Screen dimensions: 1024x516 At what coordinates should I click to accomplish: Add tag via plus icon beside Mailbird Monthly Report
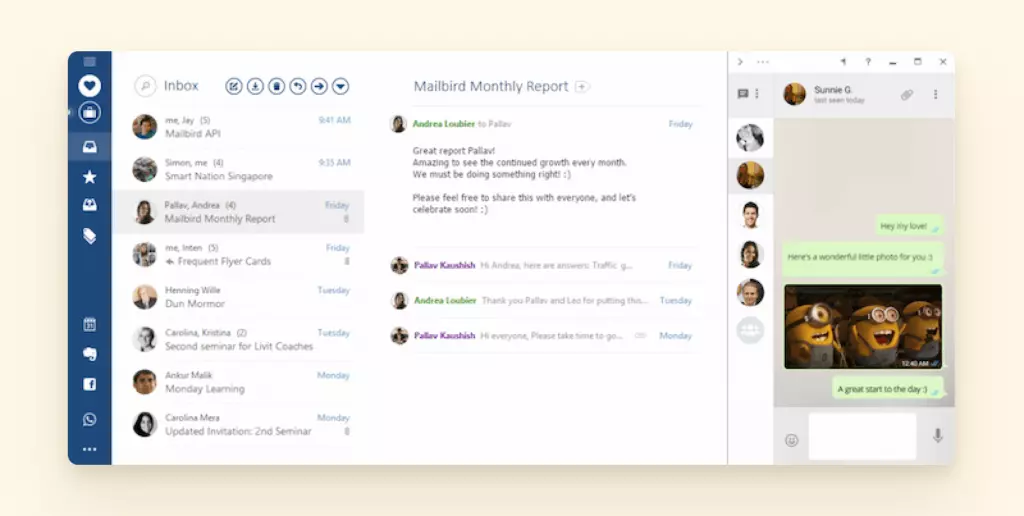pos(582,87)
